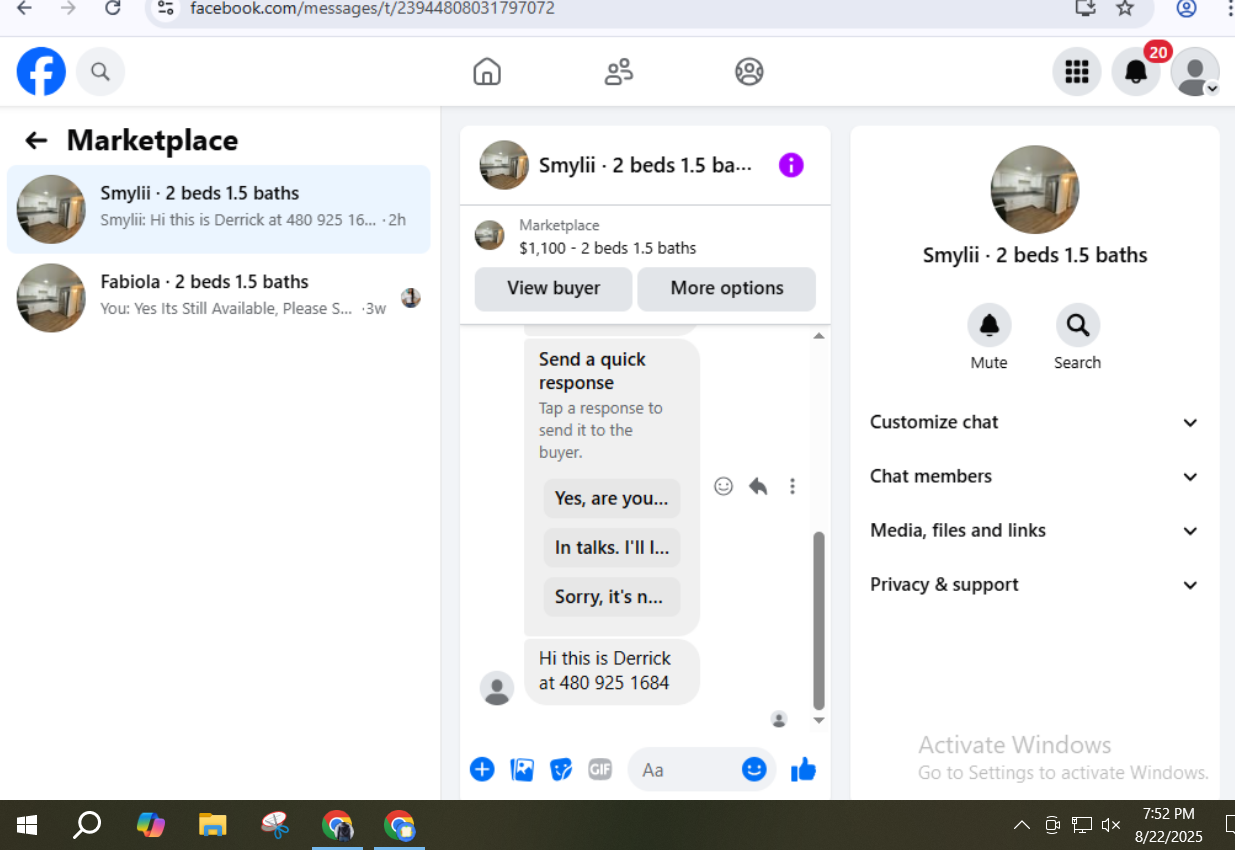Expand Privacy & support section
Viewport: 1235px width, 850px height.
[1035, 585]
